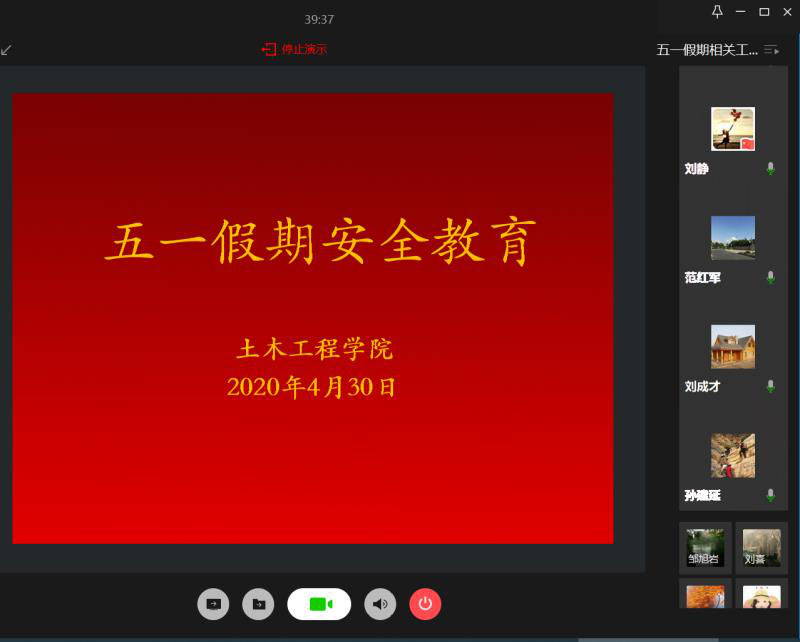This screenshot has width=800, height=642.
Task: Click the shrink arrow at top-left corner
Action: point(7,49)
